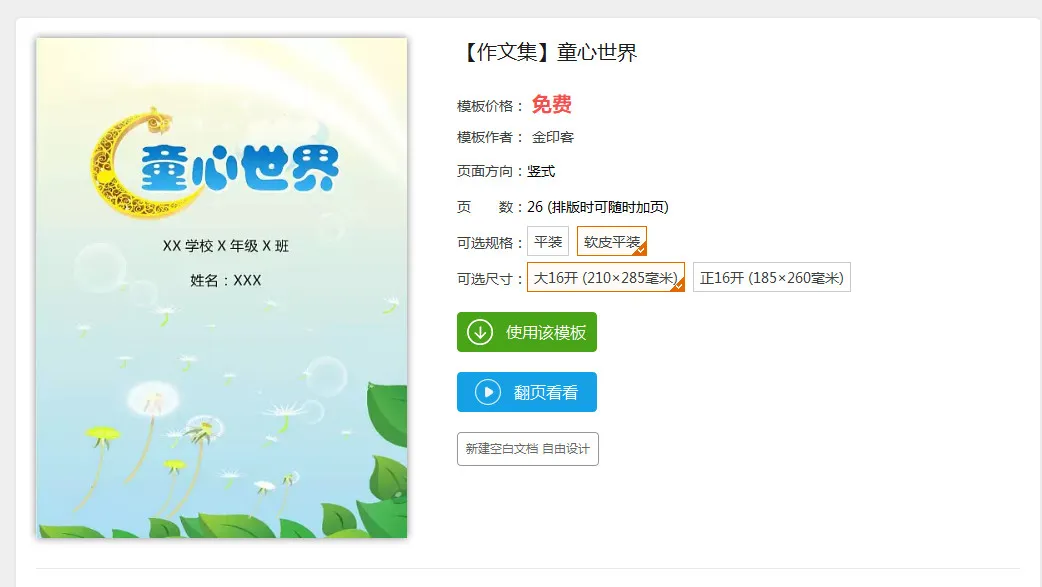Click 新建空白文档 自由设计 button
1042x587 pixels.
(528, 449)
